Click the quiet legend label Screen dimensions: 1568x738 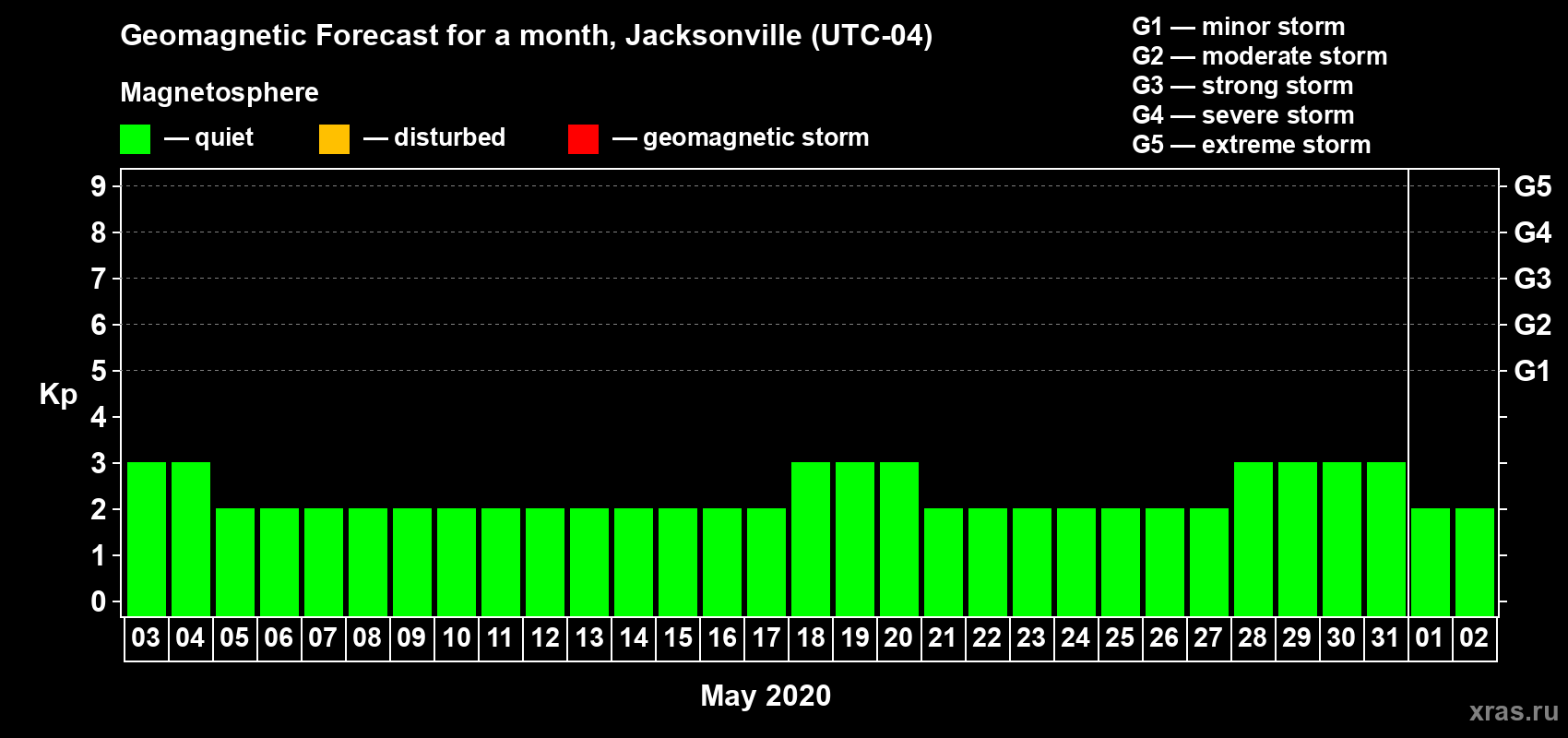(224, 138)
